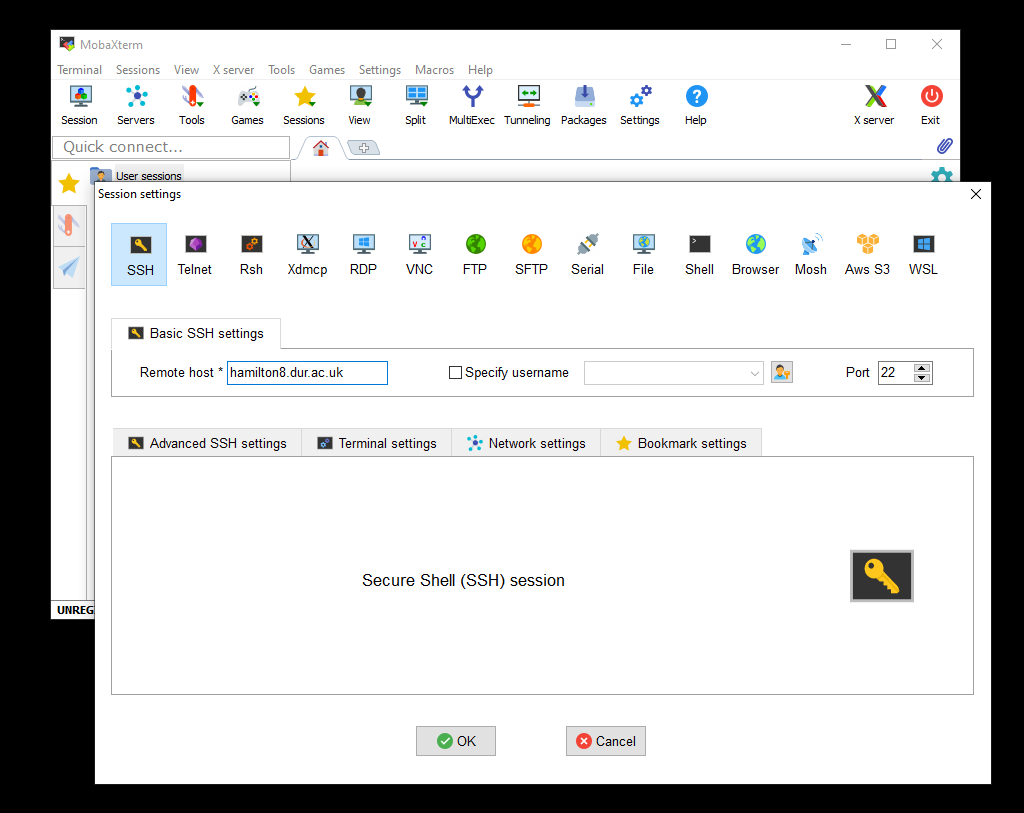1024x813 pixels.
Task: Expand the username dropdown list
Action: pyautogui.click(x=754, y=374)
